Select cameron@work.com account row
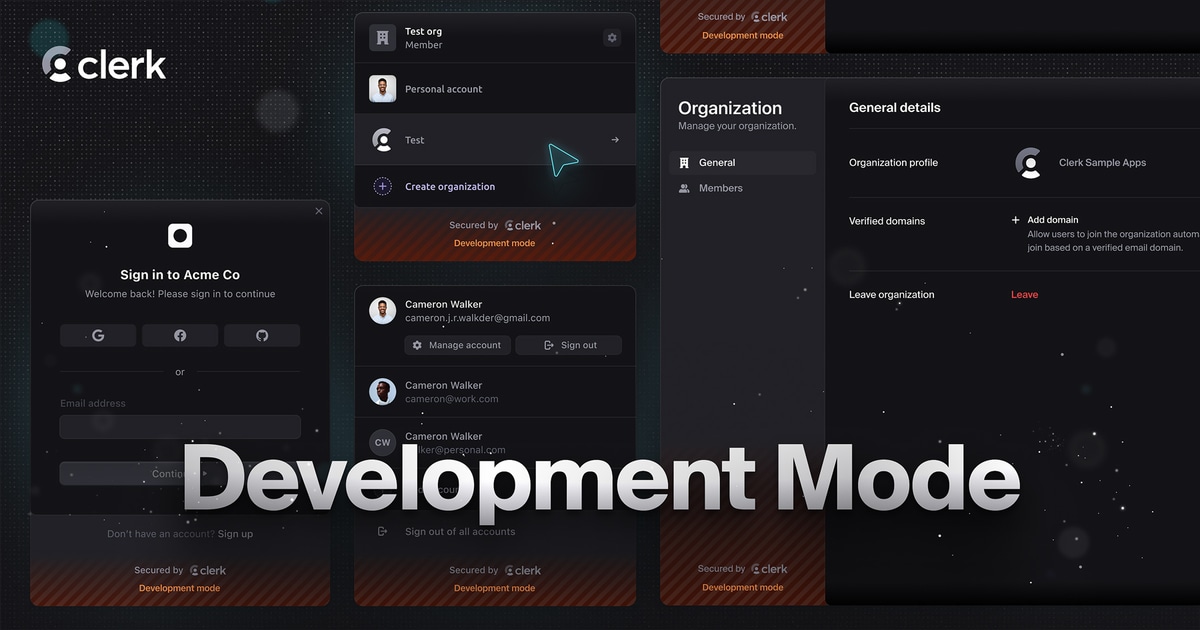 pos(495,392)
